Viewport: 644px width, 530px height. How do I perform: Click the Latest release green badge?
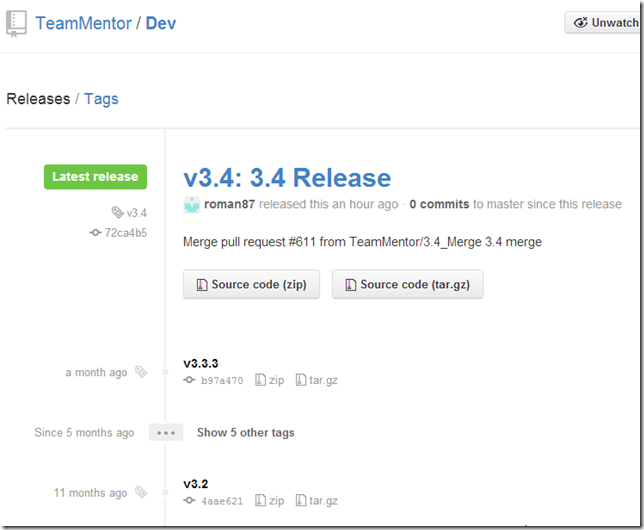[x=95, y=177]
